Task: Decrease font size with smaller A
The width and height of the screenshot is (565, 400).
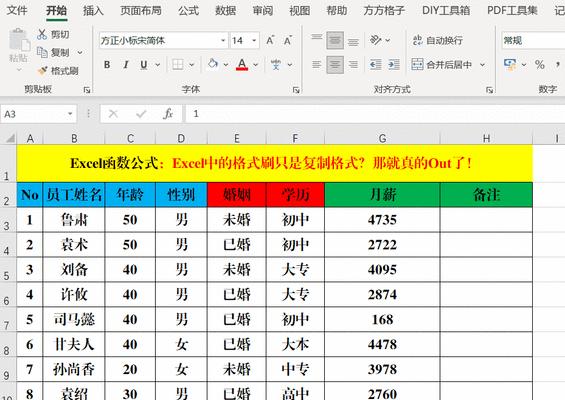Action: point(288,40)
